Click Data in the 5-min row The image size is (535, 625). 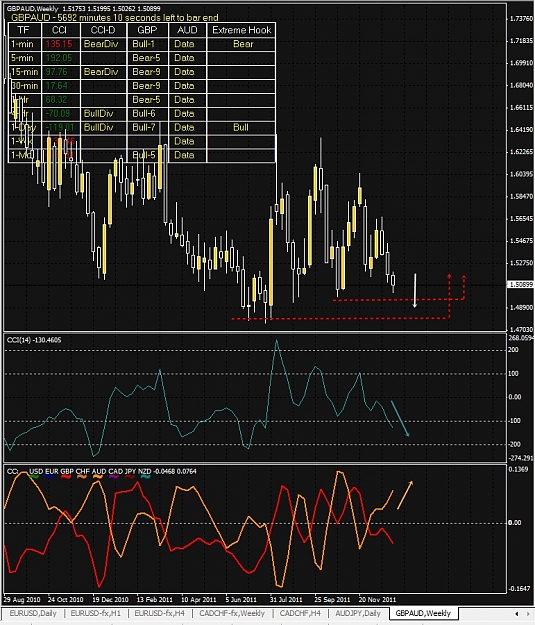pos(184,58)
